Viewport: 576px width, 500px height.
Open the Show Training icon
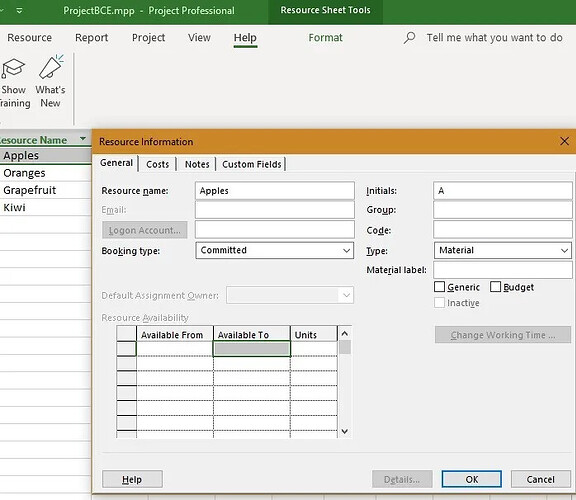click(x=13, y=68)
